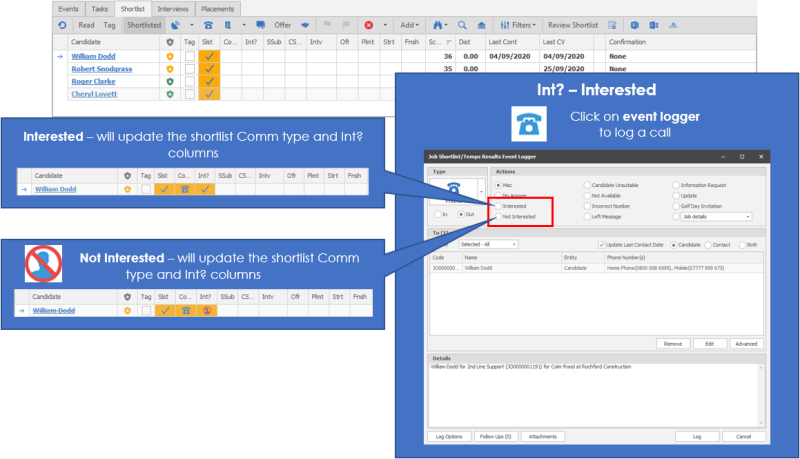Select the Interested radio button
This screenshot has width=800, height=459.
click(497, 206)
